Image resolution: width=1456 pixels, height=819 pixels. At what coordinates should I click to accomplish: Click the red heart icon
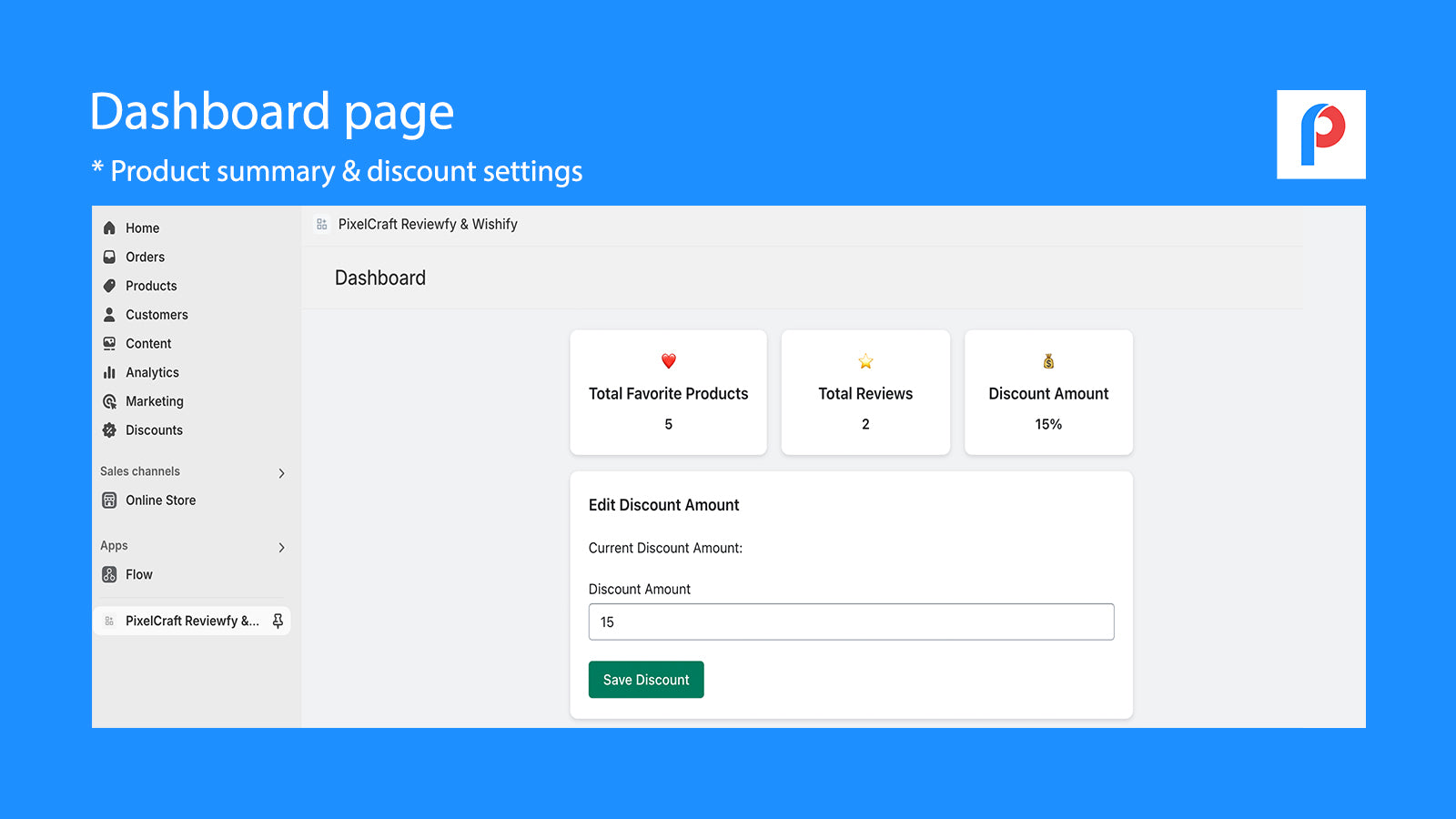(x=669, y=361)
